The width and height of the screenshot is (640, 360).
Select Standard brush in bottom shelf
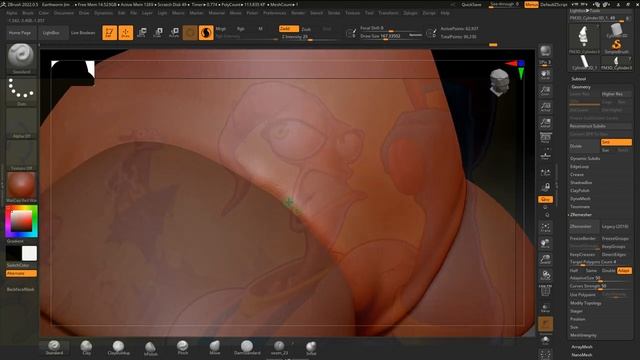(x=54, y=348)
